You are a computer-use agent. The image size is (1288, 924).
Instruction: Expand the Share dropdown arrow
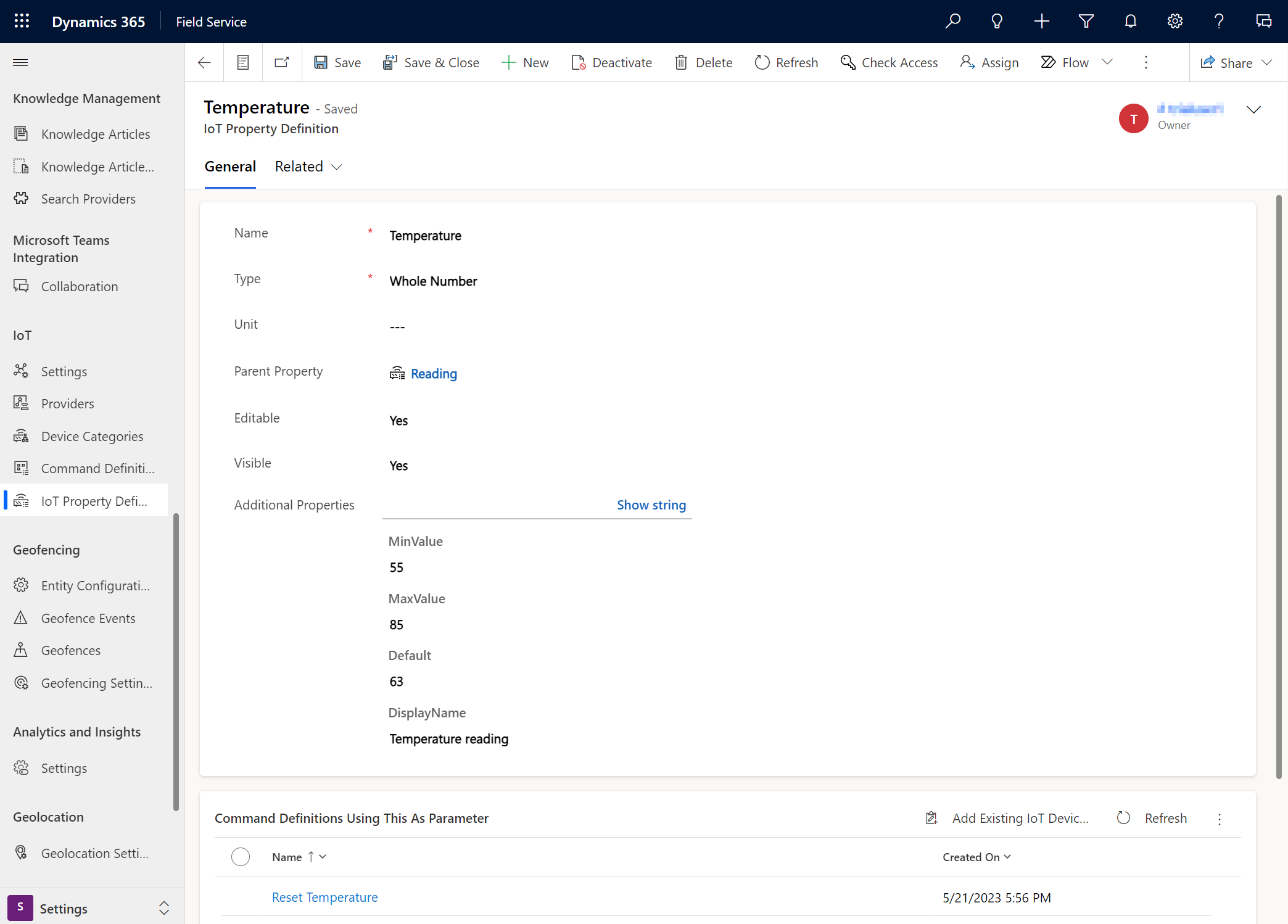pos(1269,62)
